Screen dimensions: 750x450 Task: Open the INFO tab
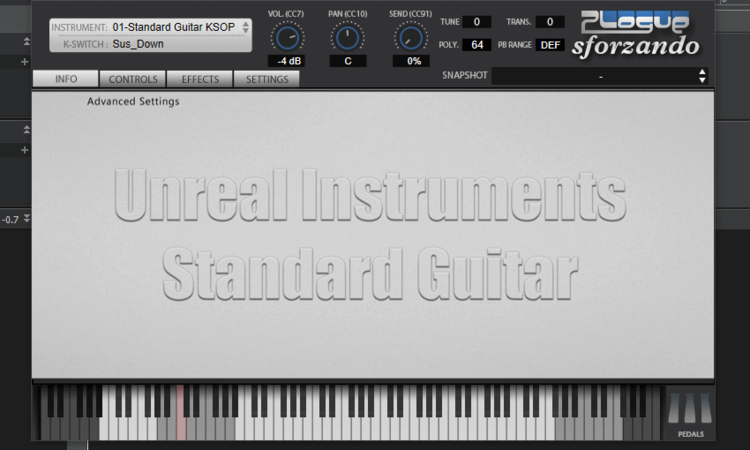click(x=66, y=79)
